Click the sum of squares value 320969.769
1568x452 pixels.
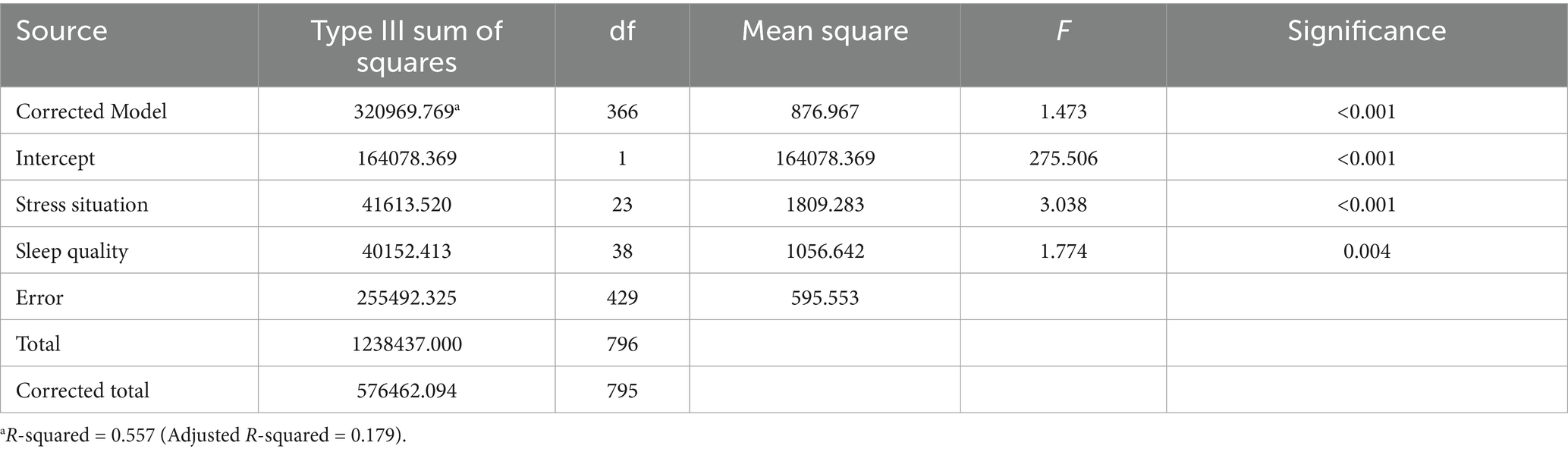click(404, 111)
